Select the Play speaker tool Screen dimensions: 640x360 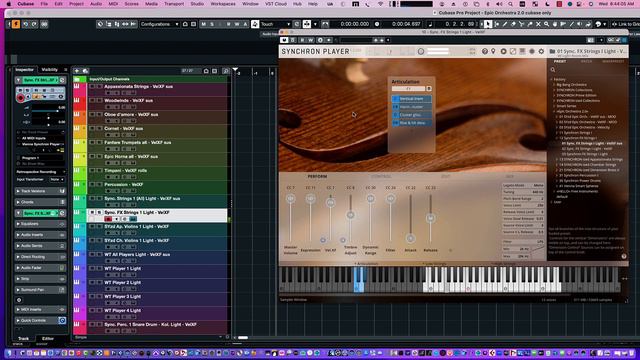pyautogui.click(x=580, y=24)
